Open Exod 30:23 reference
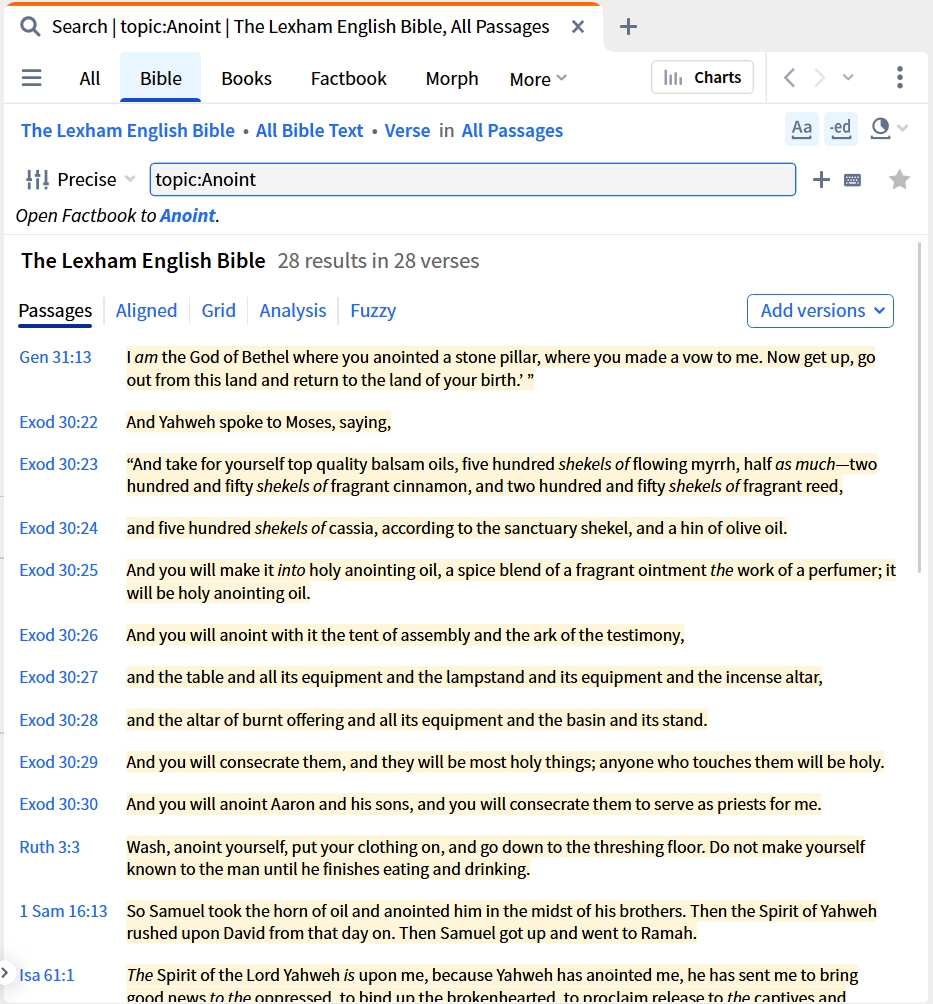 58,464
